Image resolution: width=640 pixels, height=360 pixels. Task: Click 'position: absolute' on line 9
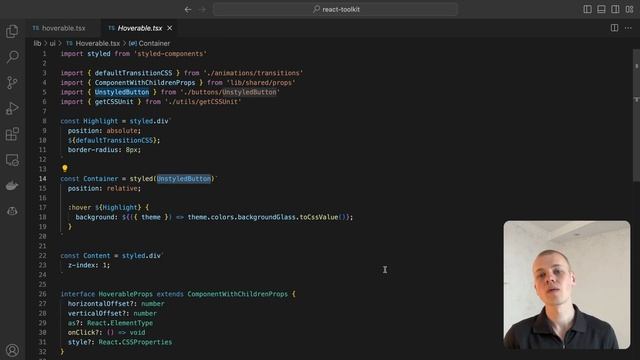[104, 131]
